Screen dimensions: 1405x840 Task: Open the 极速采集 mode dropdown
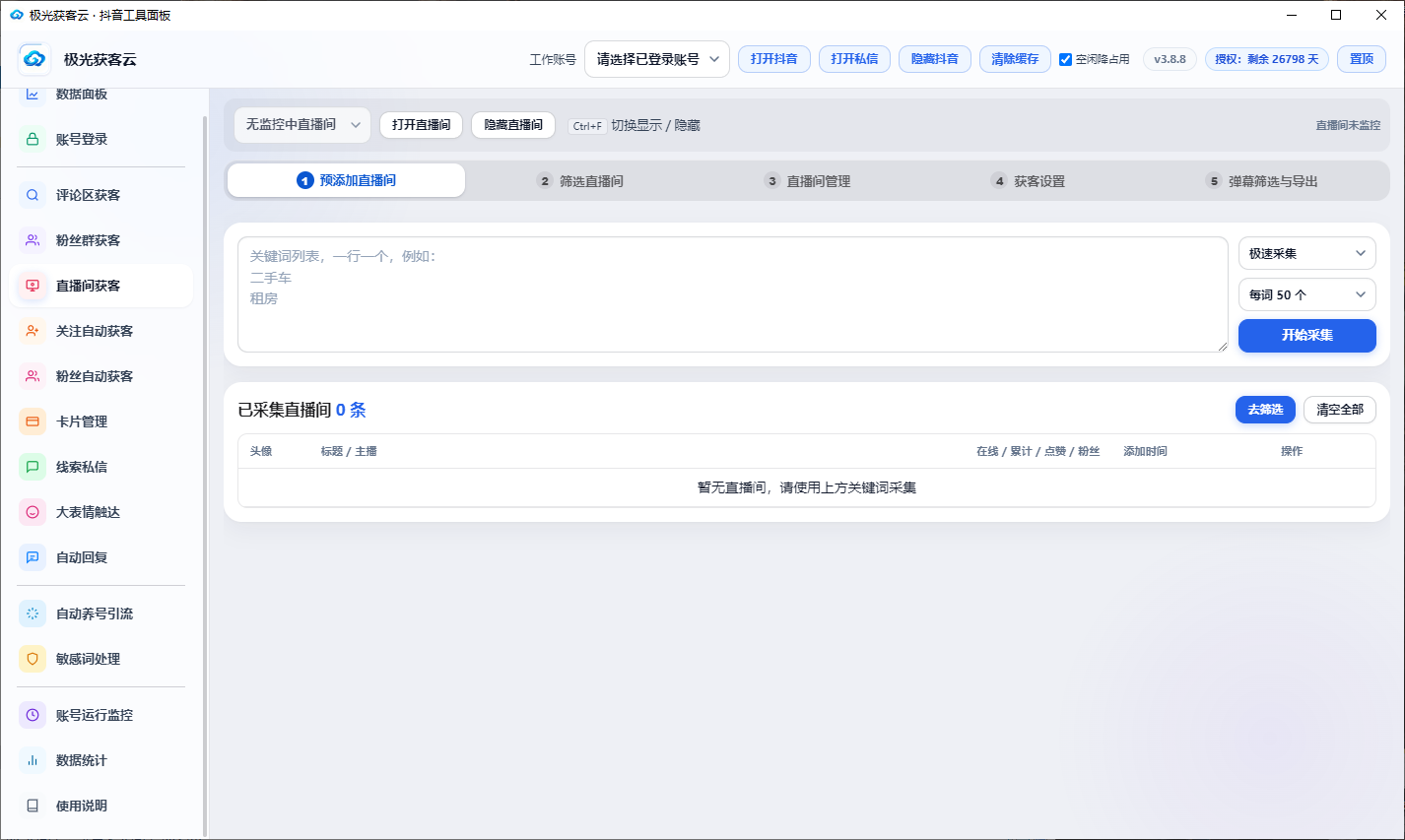(x=1307, y=253)
